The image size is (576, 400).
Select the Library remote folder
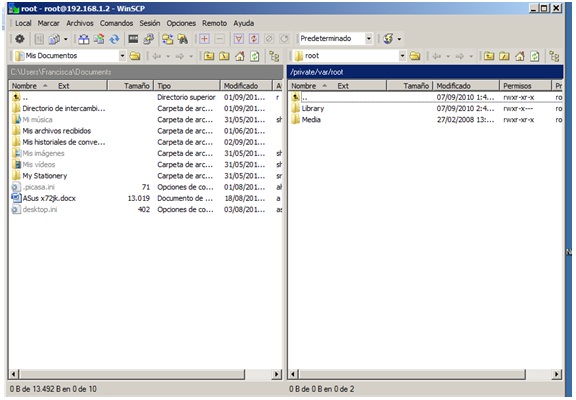click(313, 108)
